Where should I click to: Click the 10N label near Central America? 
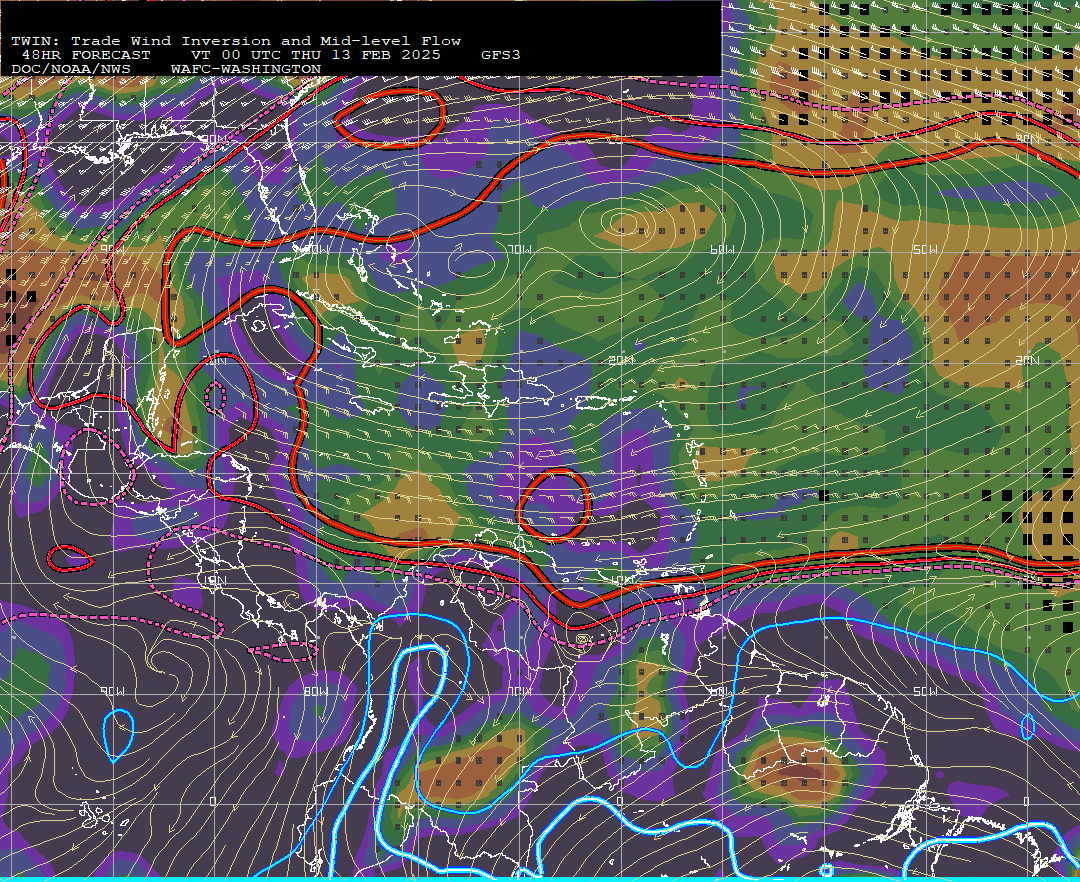pos(215,580)
